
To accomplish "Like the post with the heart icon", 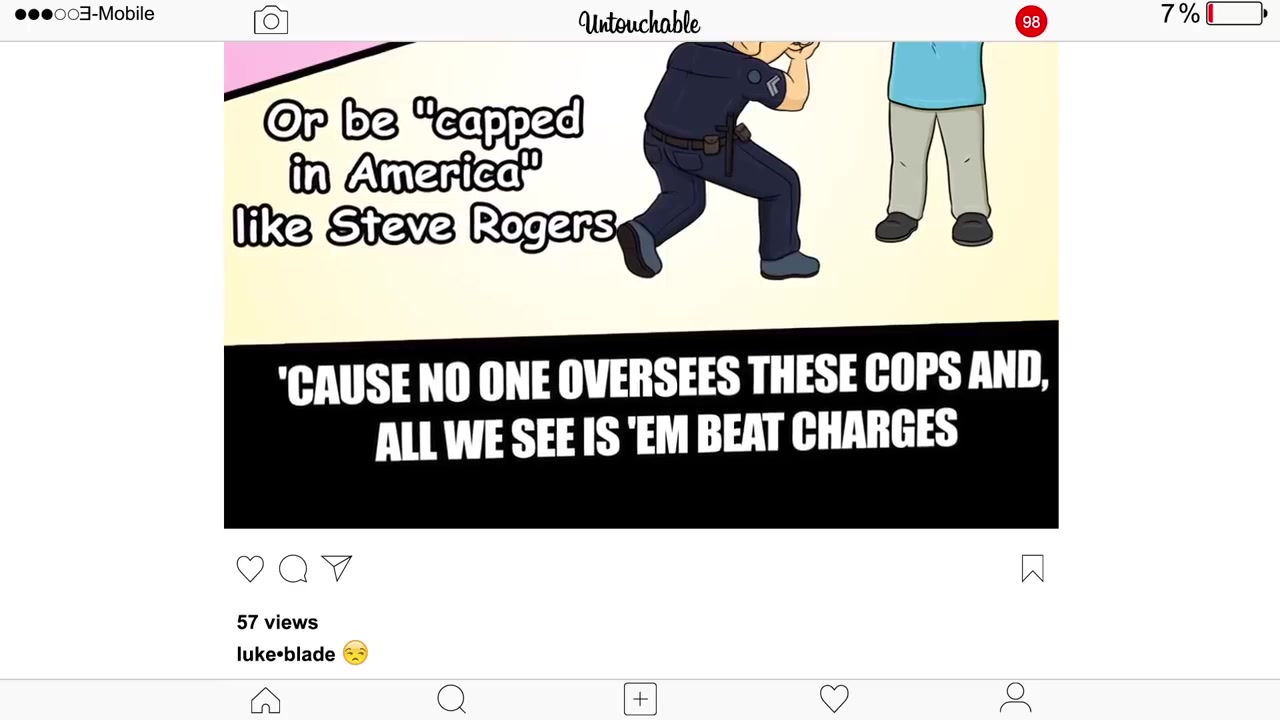I will (x=250, y=569).
